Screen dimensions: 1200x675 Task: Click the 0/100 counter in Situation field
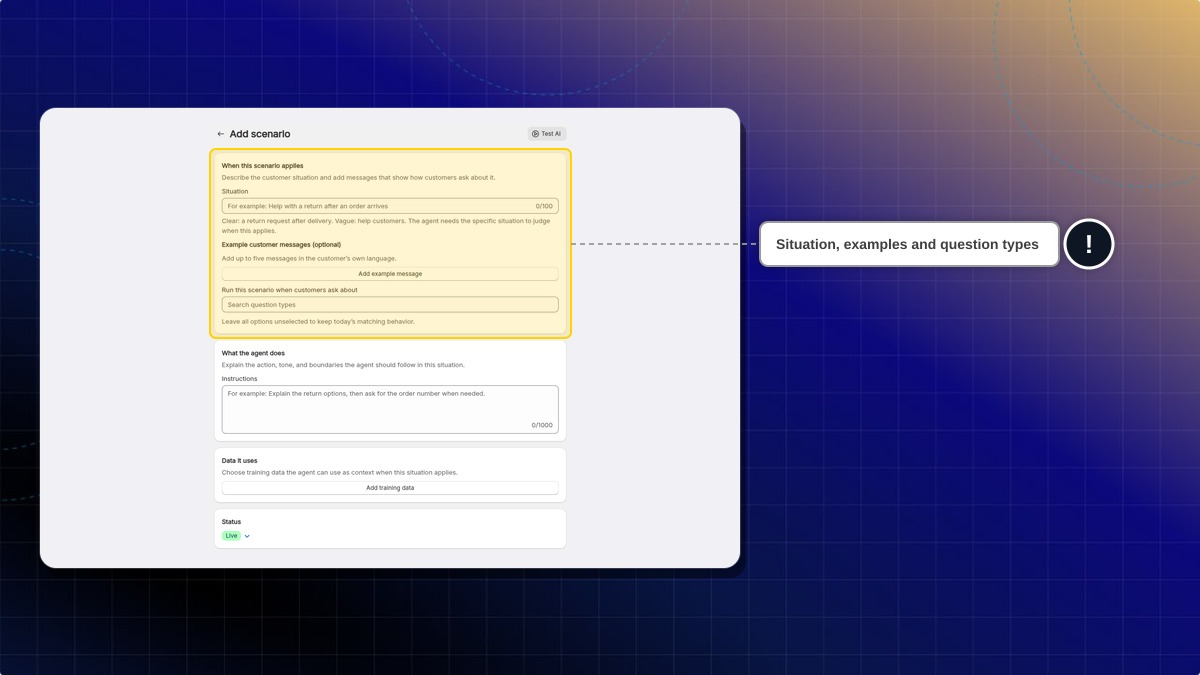544,206
